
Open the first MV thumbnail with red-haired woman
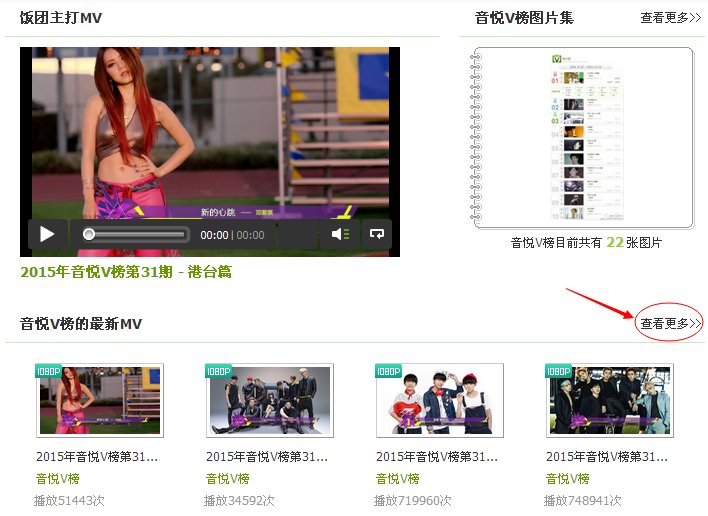pyautogui.click(x=100, y=402)
